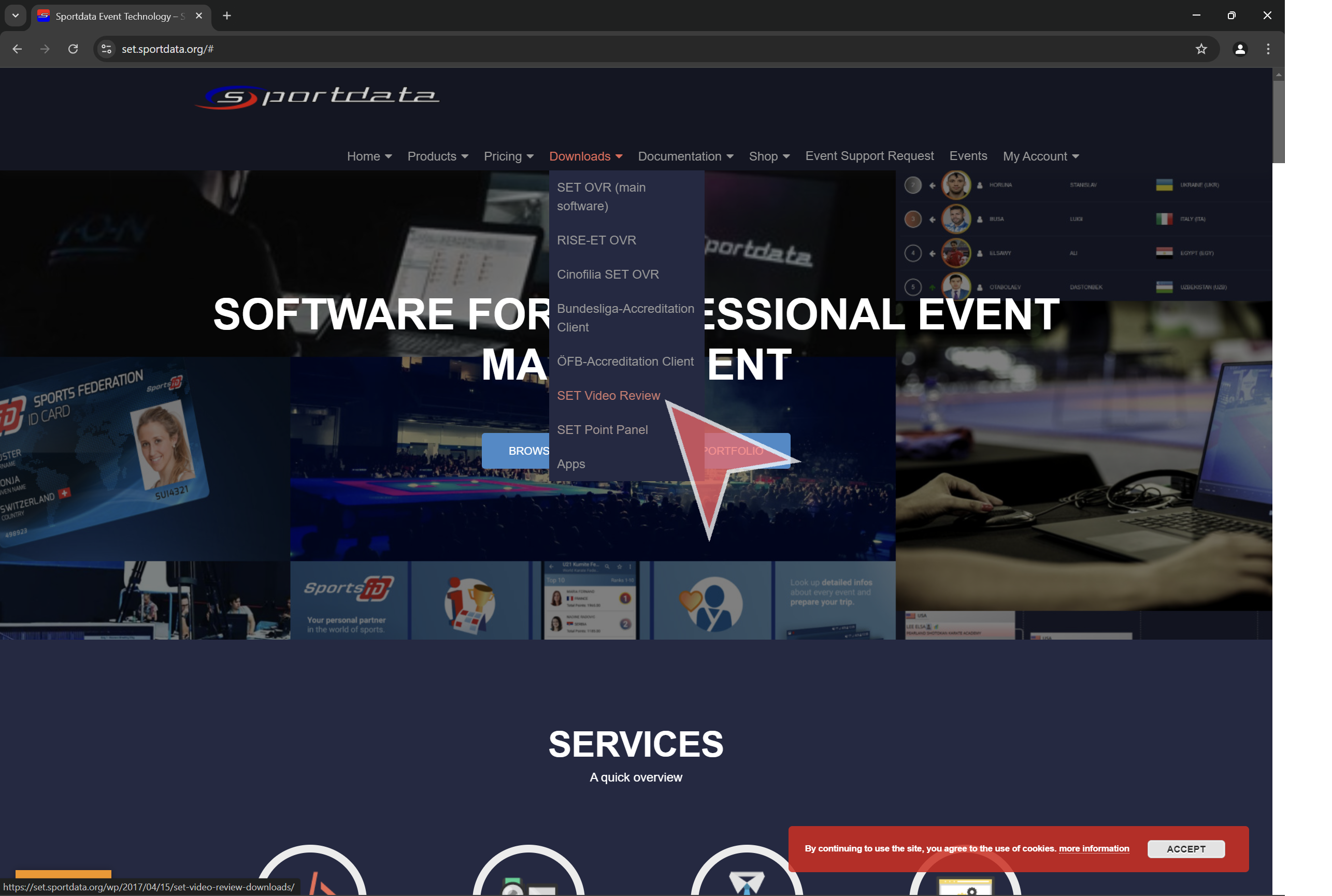Expand the My Account menu
1332x896 pixels.
coord(1040,156)
